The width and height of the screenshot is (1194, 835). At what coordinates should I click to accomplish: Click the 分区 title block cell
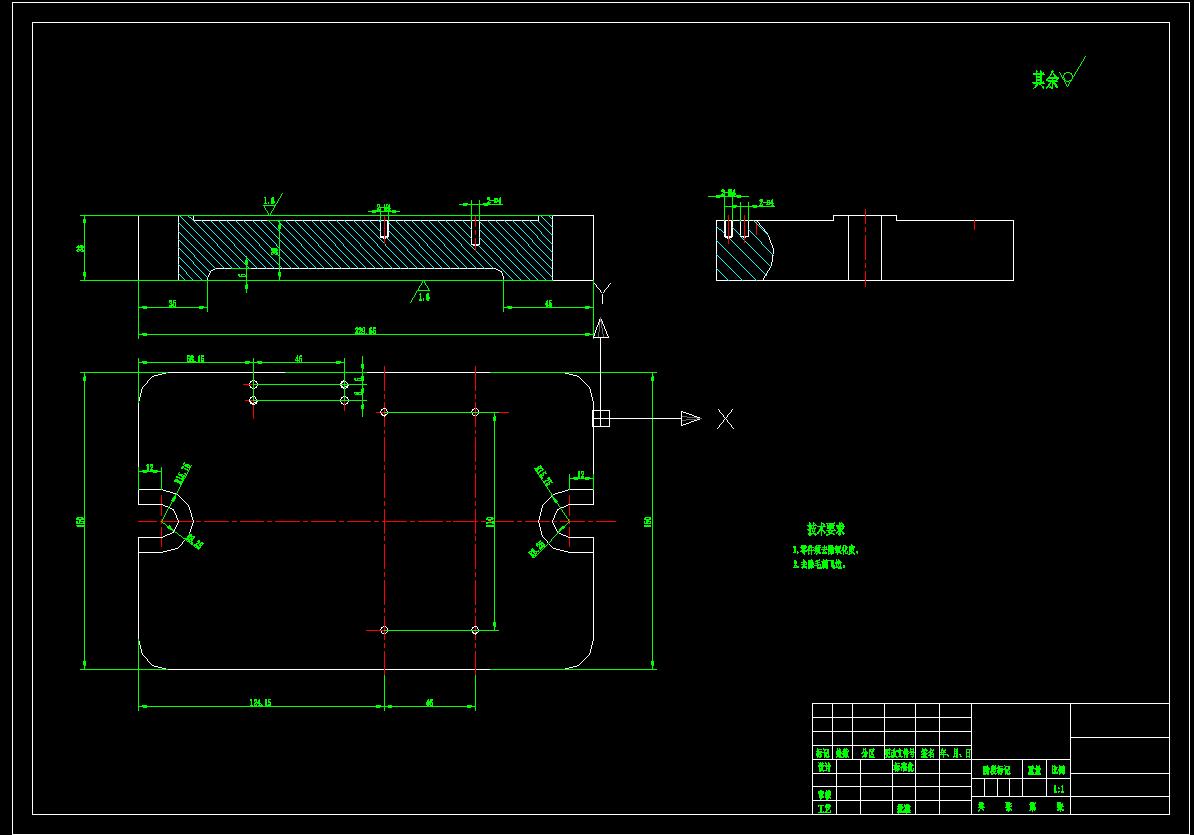click(x=868, y=753)
